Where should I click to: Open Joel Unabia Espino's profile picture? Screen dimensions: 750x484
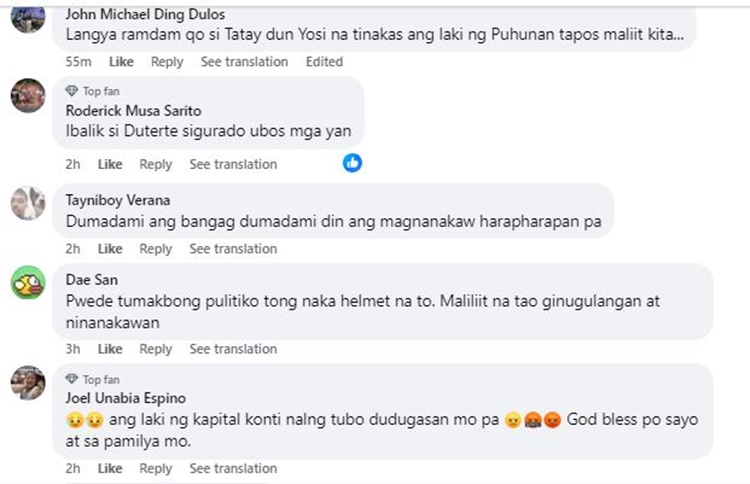click(x=28, y=382)
